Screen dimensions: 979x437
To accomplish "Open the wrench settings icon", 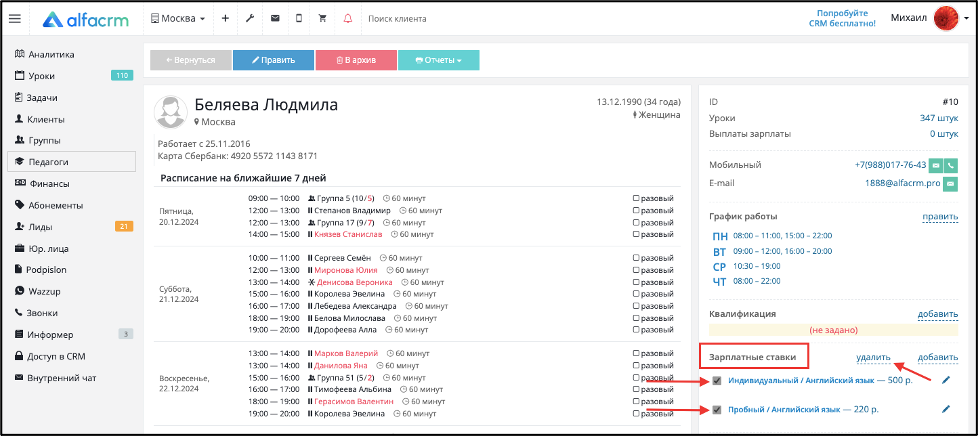I will point(250,19).
